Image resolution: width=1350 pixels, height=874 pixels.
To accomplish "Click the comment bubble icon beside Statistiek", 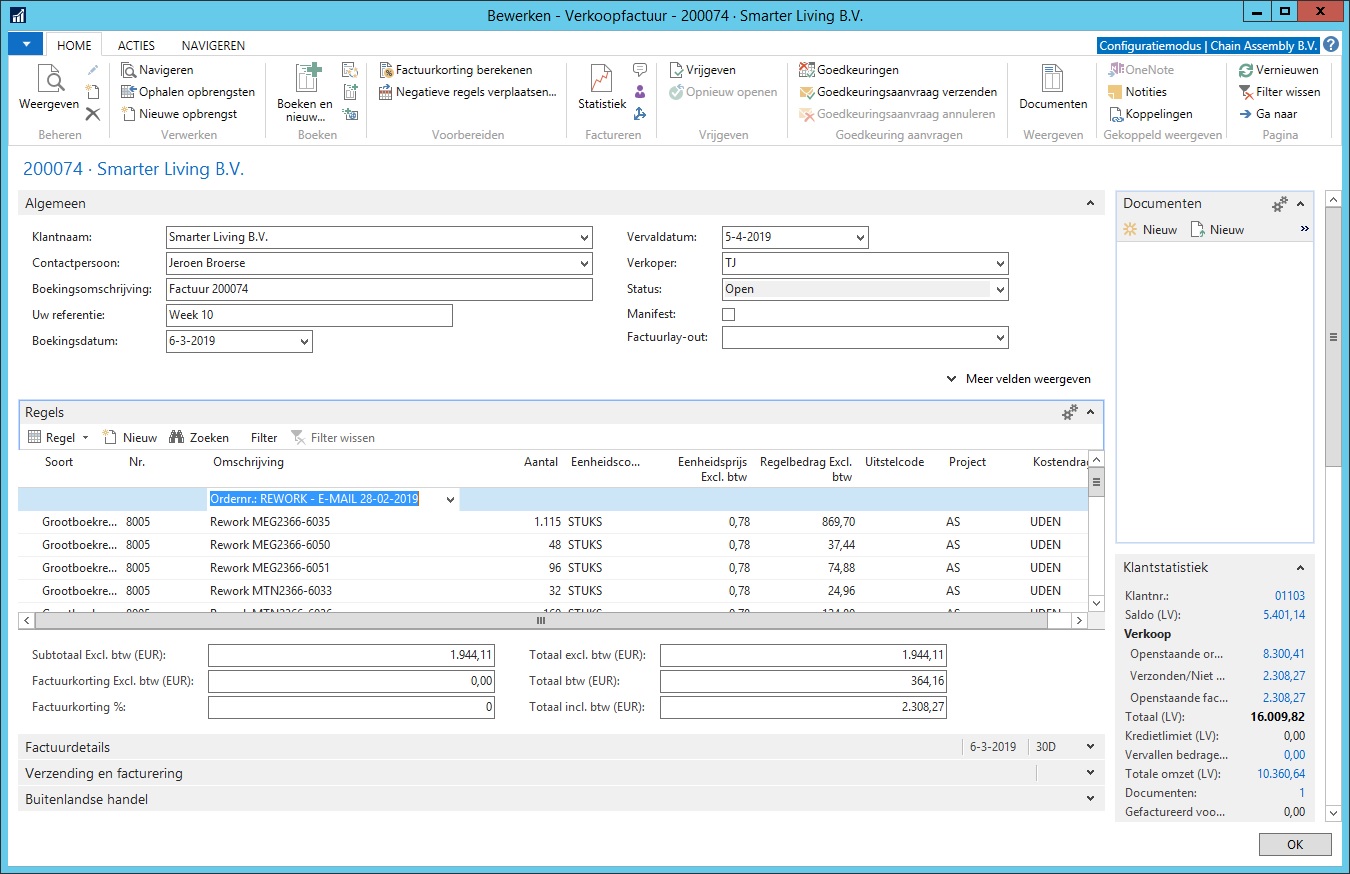I will pyautogui.click(x=640, y=70).
